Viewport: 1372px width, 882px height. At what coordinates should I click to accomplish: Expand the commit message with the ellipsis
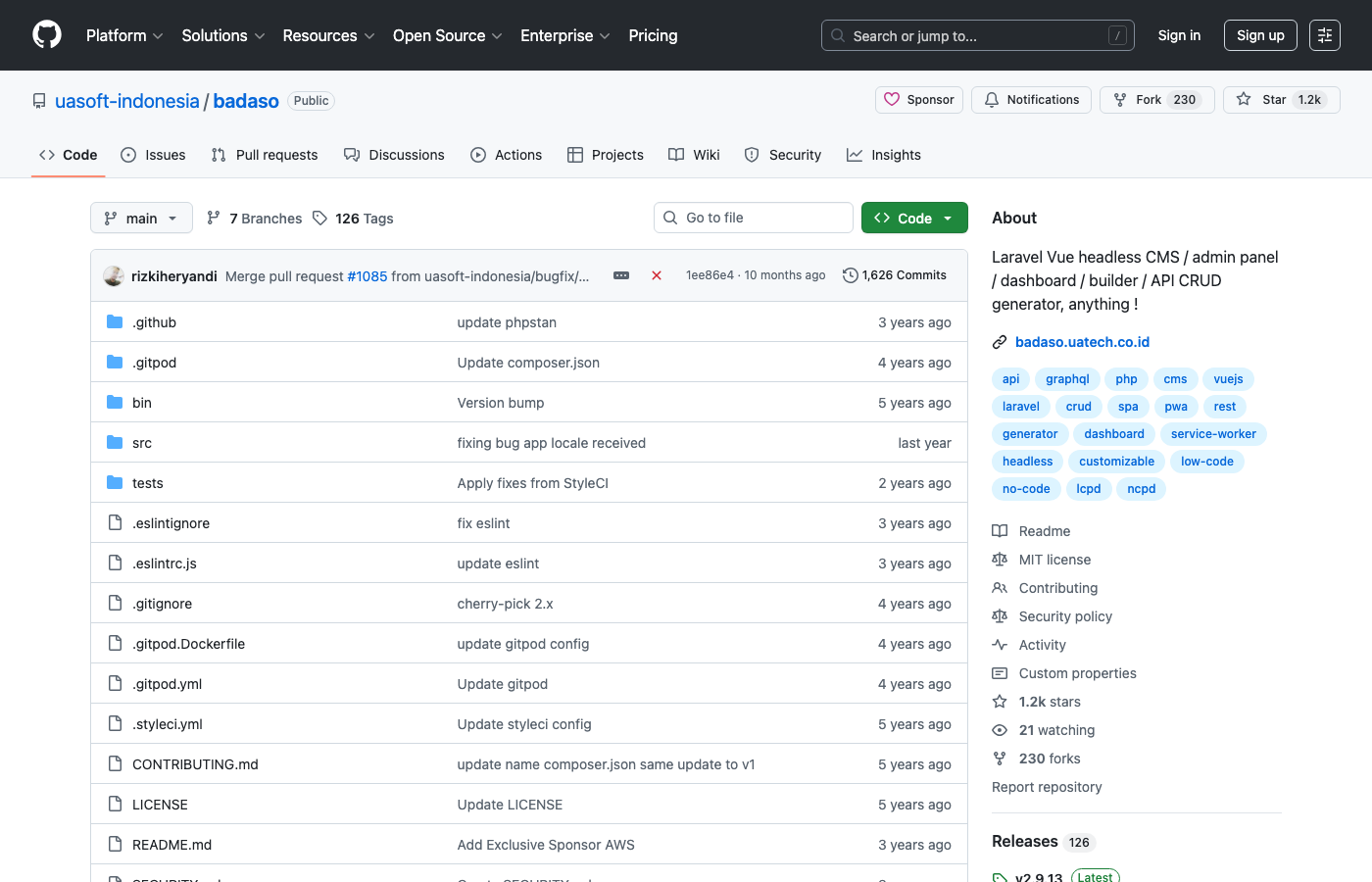click(621, 275)
